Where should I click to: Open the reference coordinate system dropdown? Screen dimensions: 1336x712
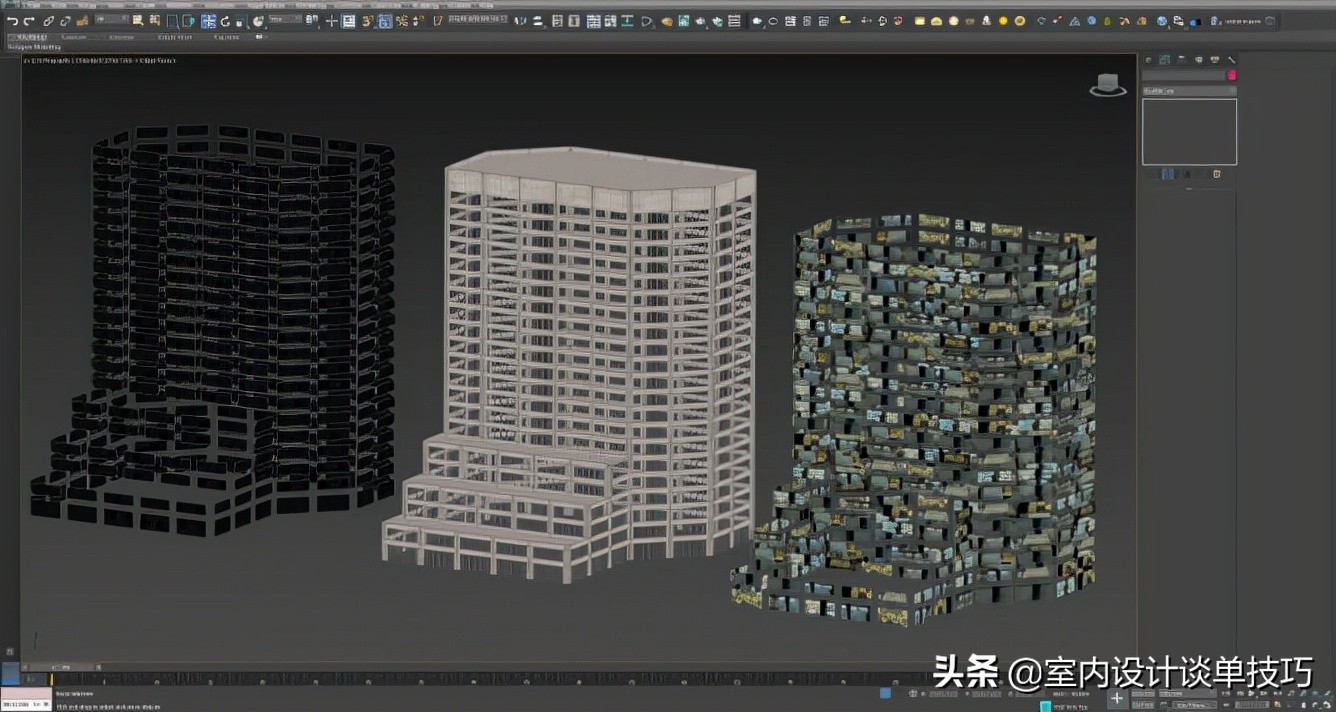pos(286,20)
